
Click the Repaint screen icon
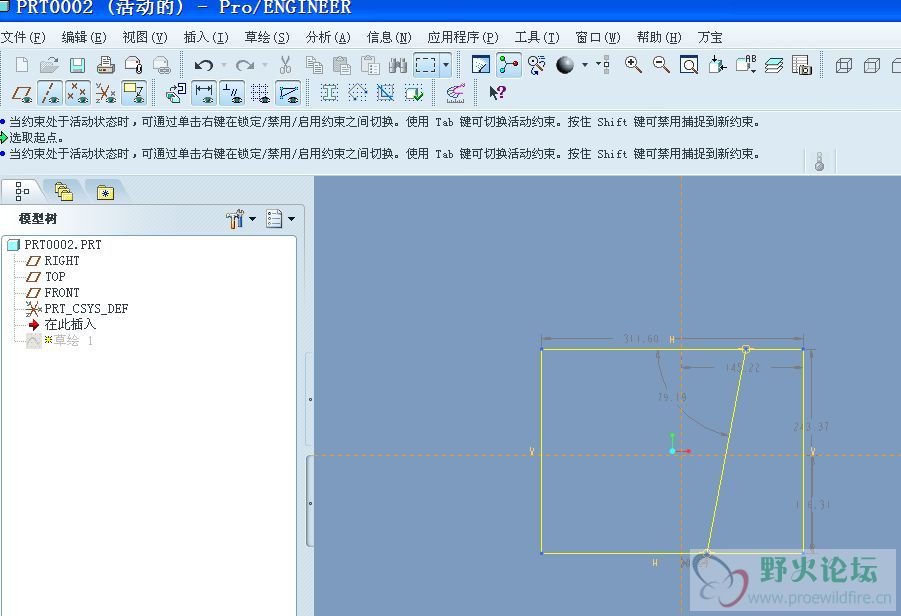pos(480,64)
